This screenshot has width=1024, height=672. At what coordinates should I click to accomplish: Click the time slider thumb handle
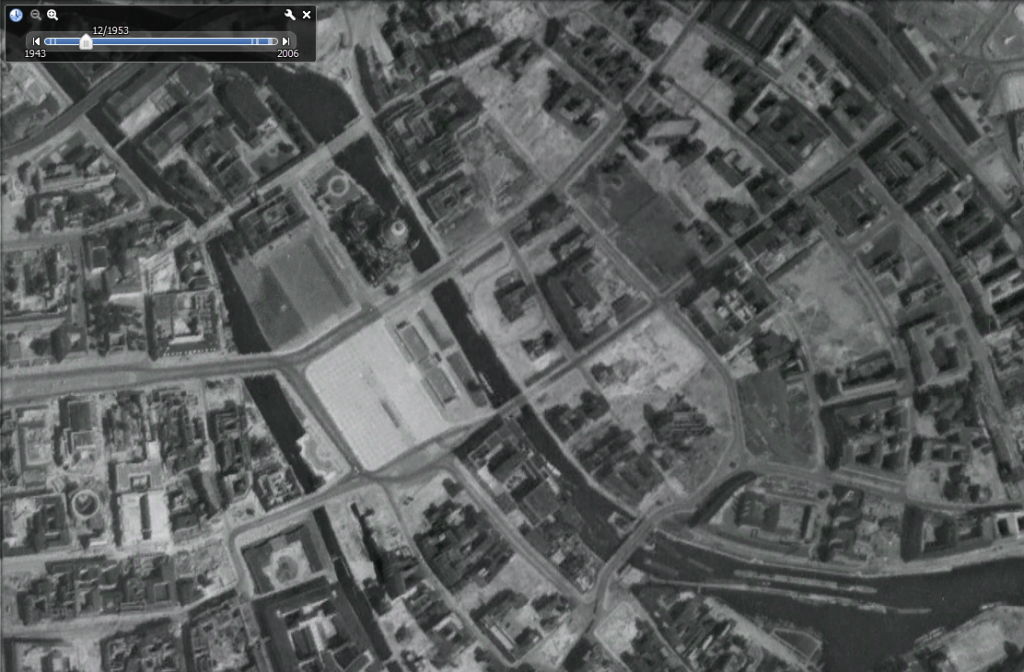(86, 41)
